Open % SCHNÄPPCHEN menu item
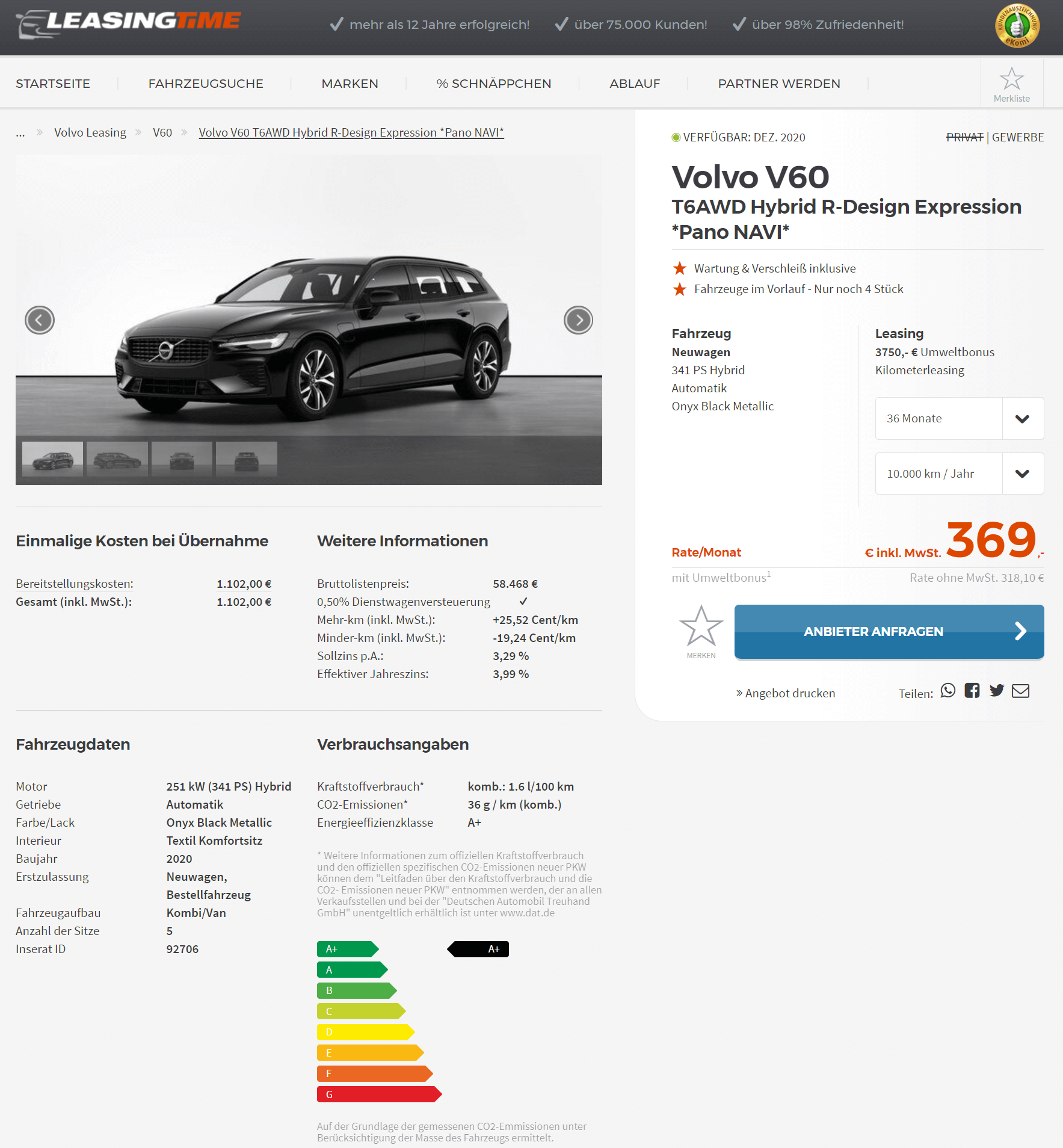The image size is (1063, 1148). click(x=494, y=84)
